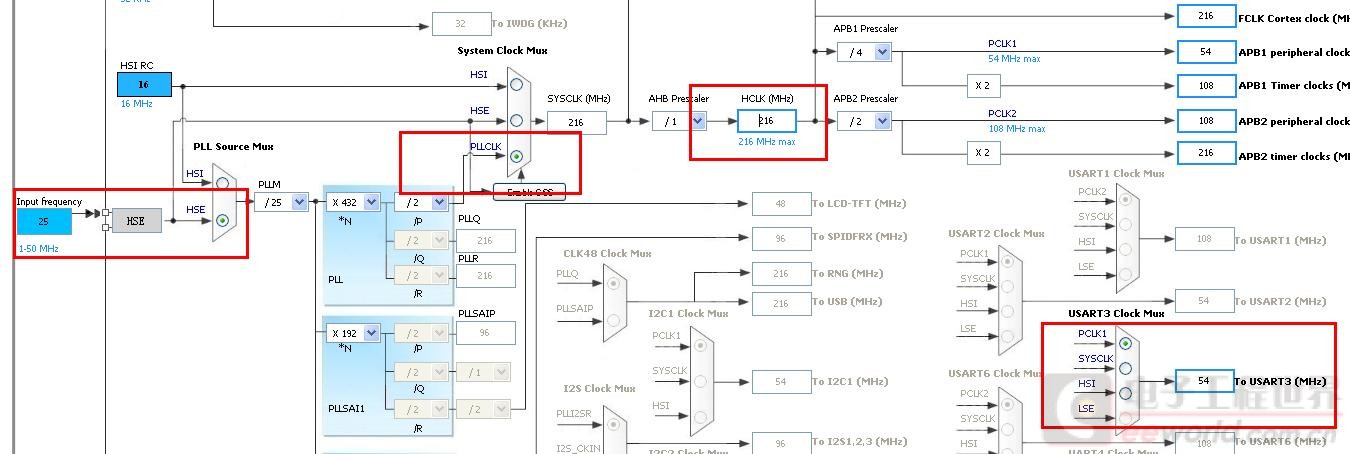Screen dimensions: 1350x454
Task: Select HSI in System Clock Mux
Action: [516, 85]
